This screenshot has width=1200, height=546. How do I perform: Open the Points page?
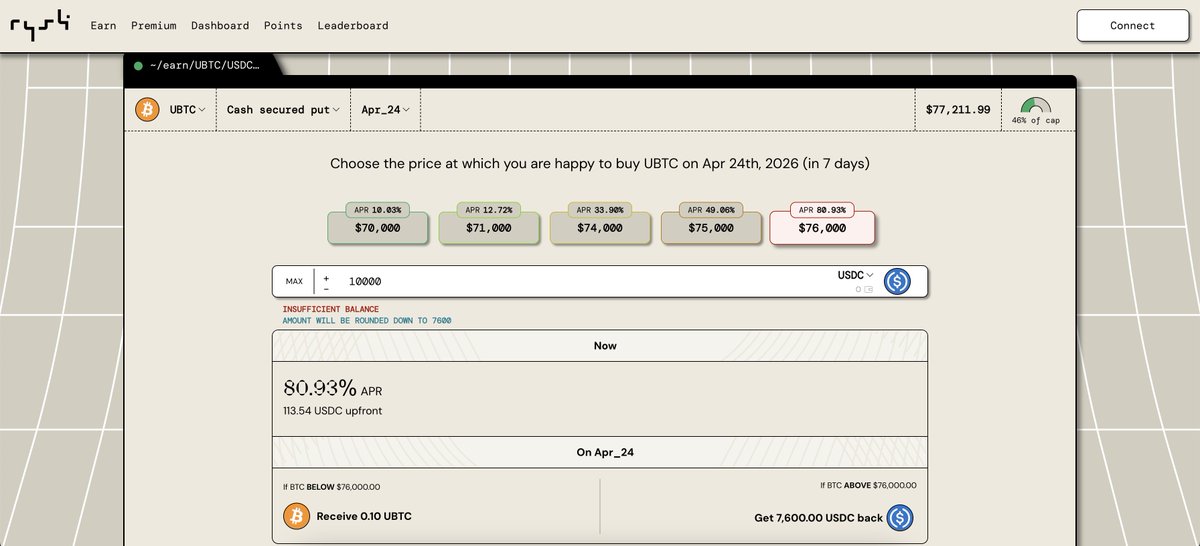(283, 26)
